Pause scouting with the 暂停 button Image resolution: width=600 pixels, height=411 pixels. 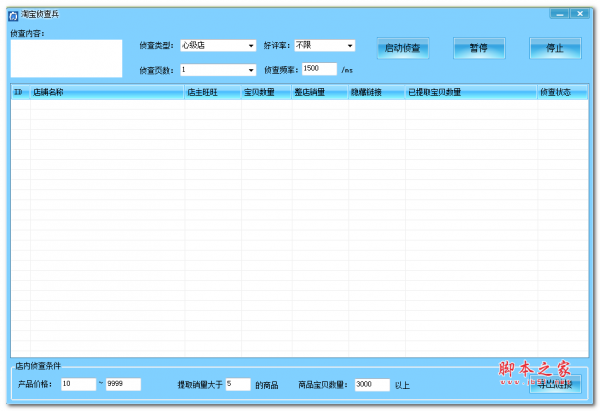pyautogui.click(x=479, y=48)
